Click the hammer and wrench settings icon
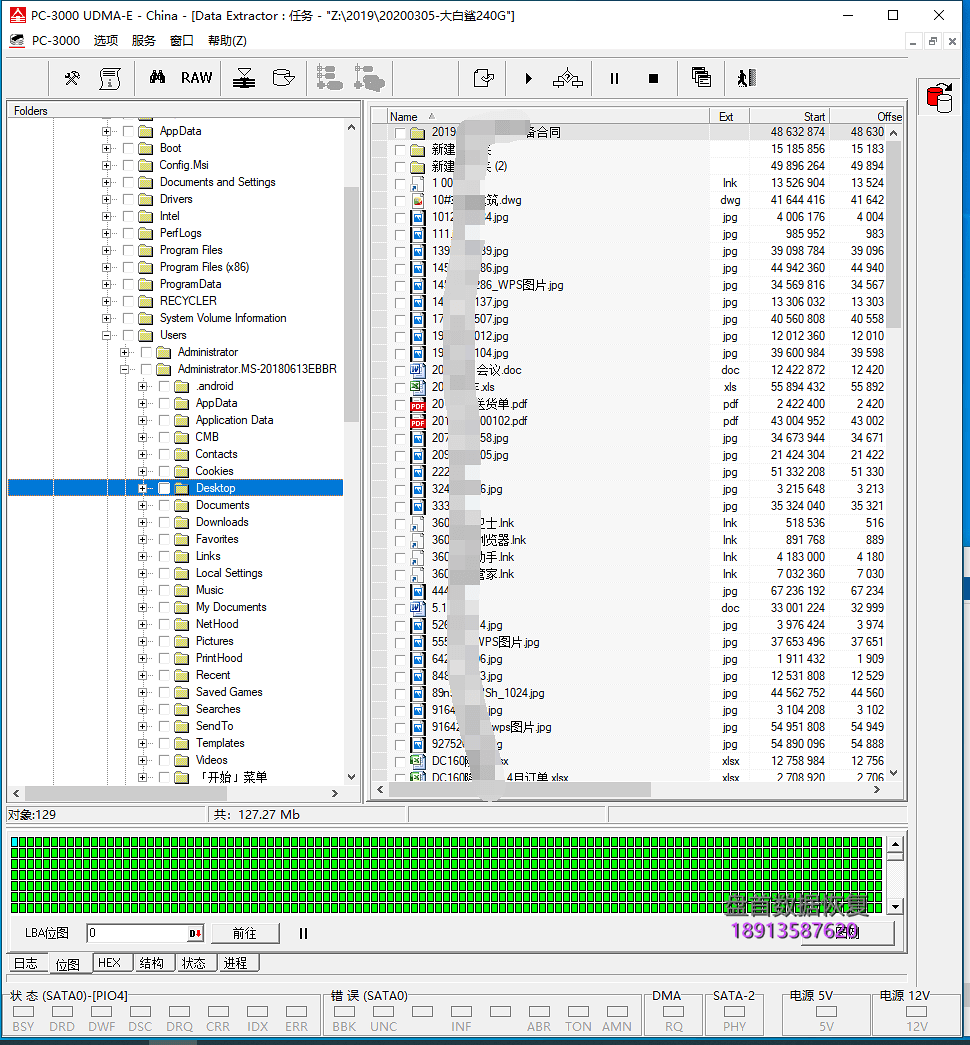 tap(72, 78)
